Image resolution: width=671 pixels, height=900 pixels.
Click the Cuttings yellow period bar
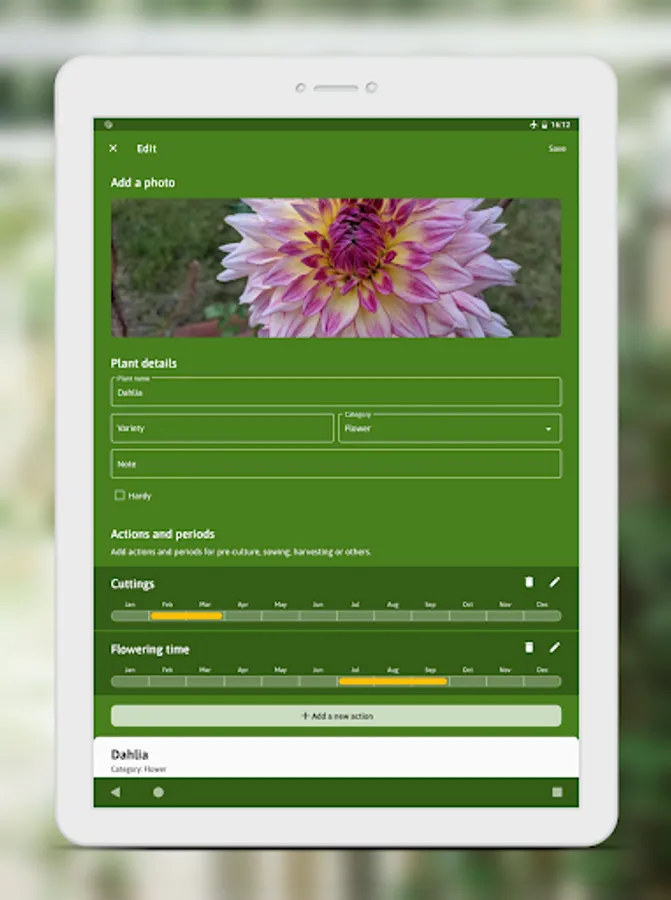186,616
